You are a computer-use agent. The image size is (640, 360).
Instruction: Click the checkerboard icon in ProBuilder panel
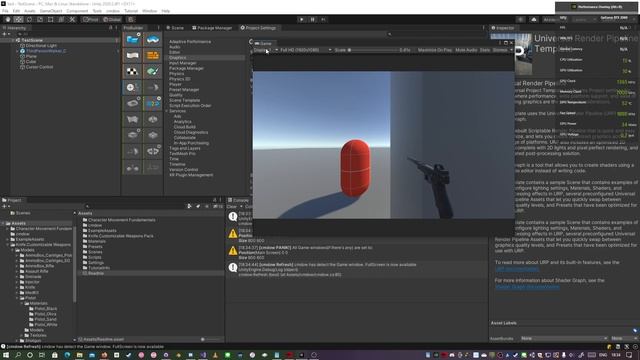coord(132,71)
